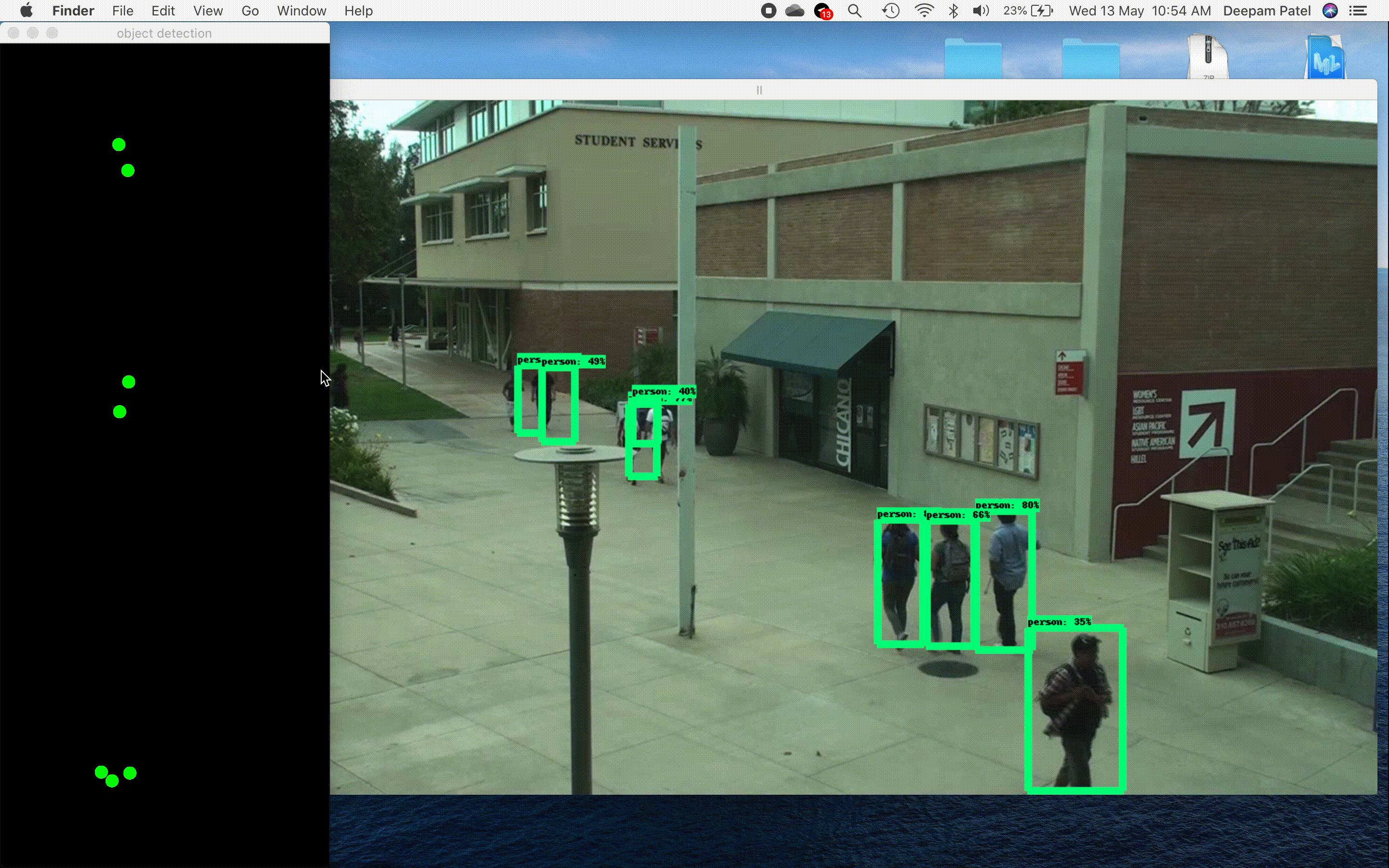
Task: Open the Window menu
Action: coord(301,11)
